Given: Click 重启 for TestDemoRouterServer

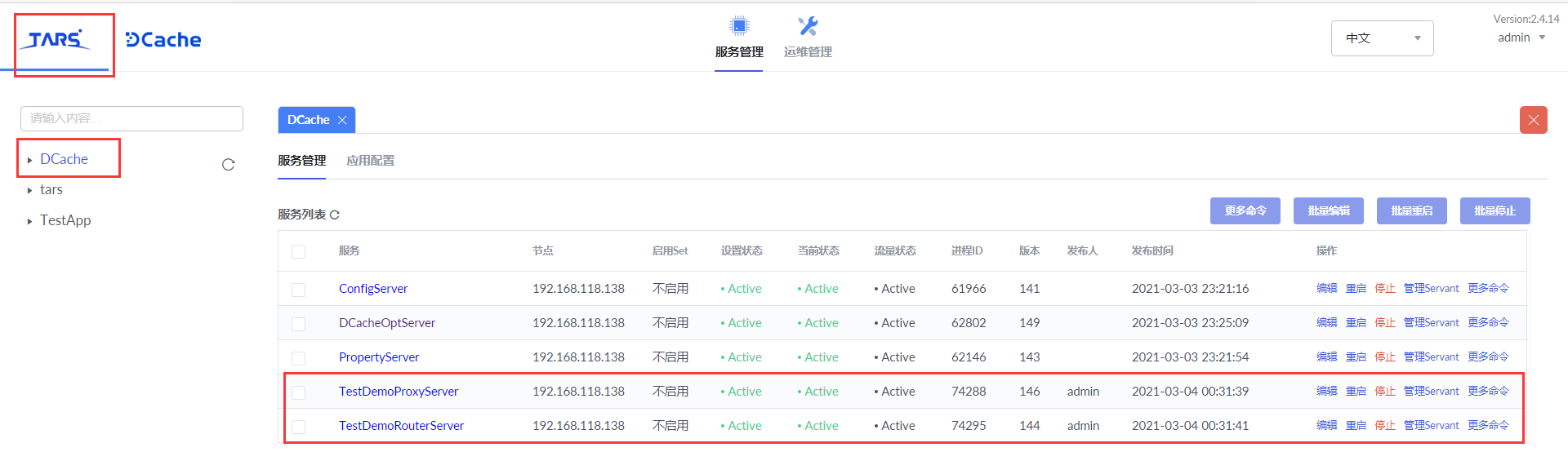Looking at the screenshot, I should point(1356,425).
